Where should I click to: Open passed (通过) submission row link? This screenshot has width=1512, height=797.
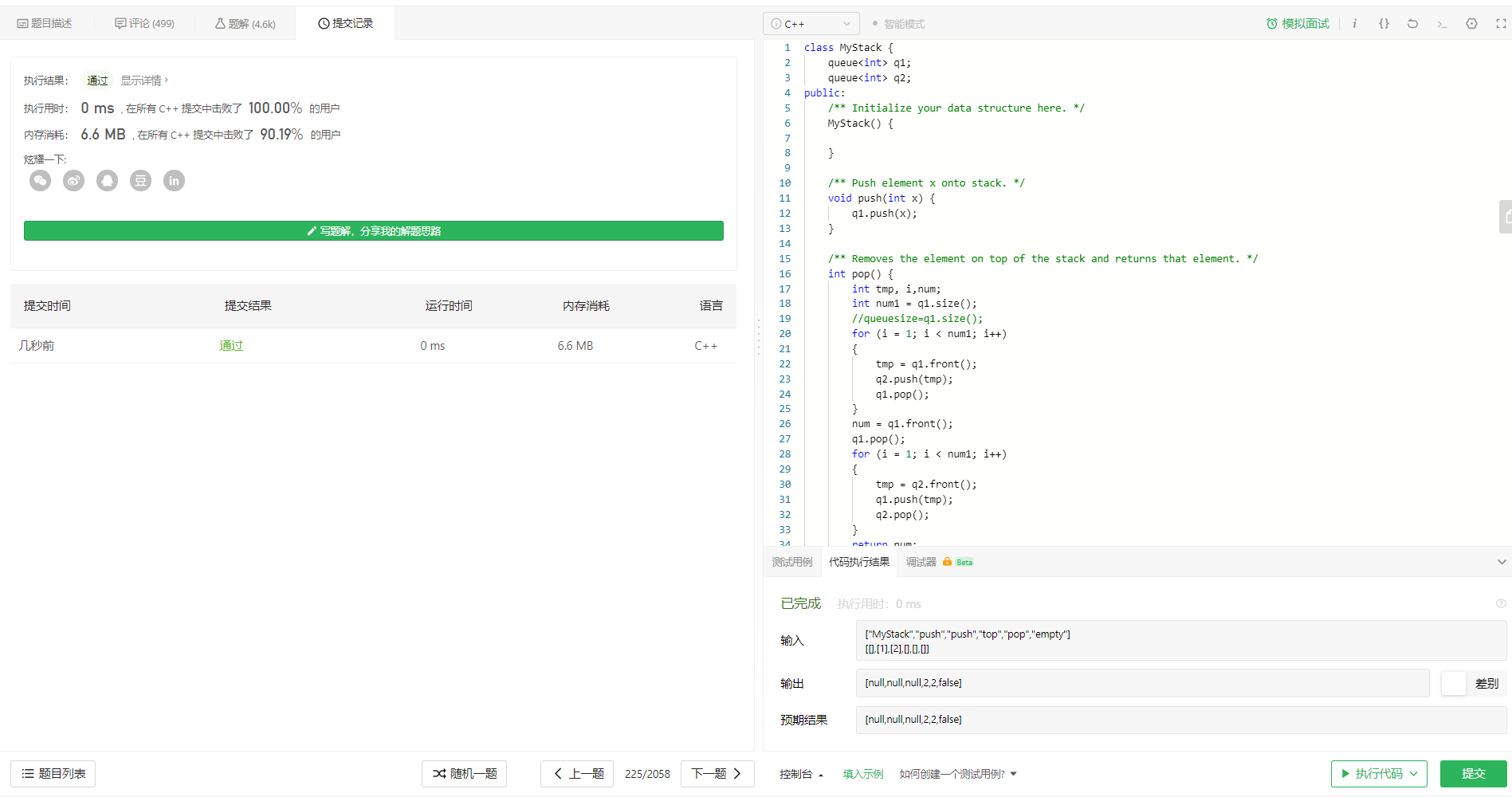pos(231,346)
